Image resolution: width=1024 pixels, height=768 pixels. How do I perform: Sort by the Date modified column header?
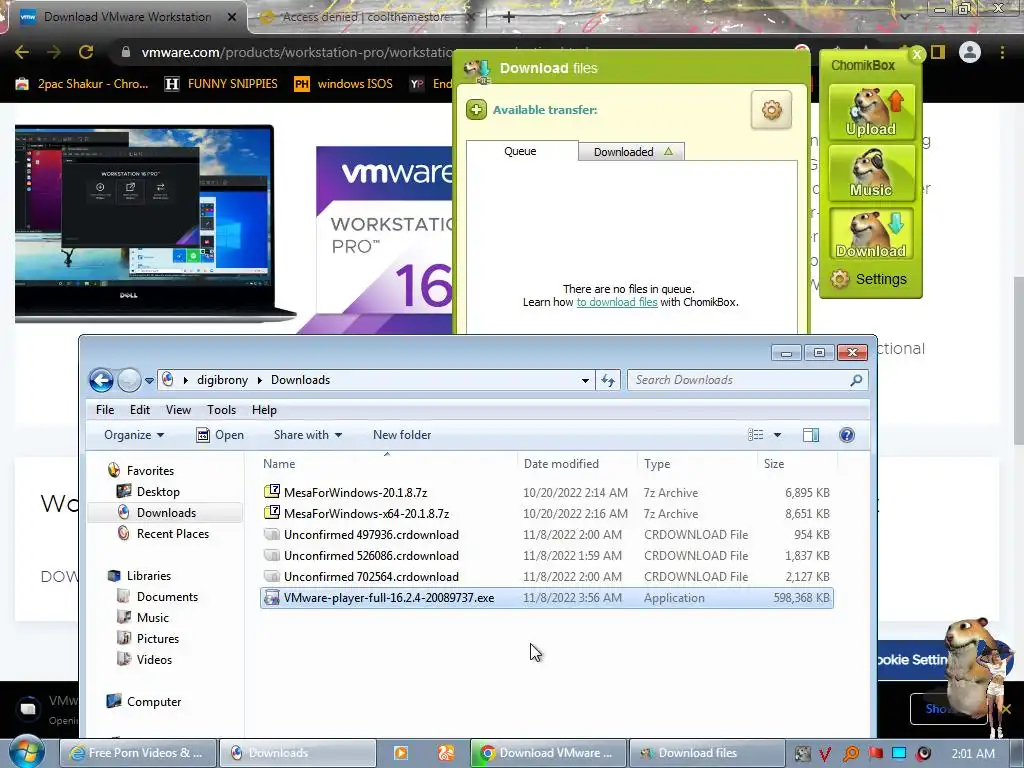click(x=577, y=464)
